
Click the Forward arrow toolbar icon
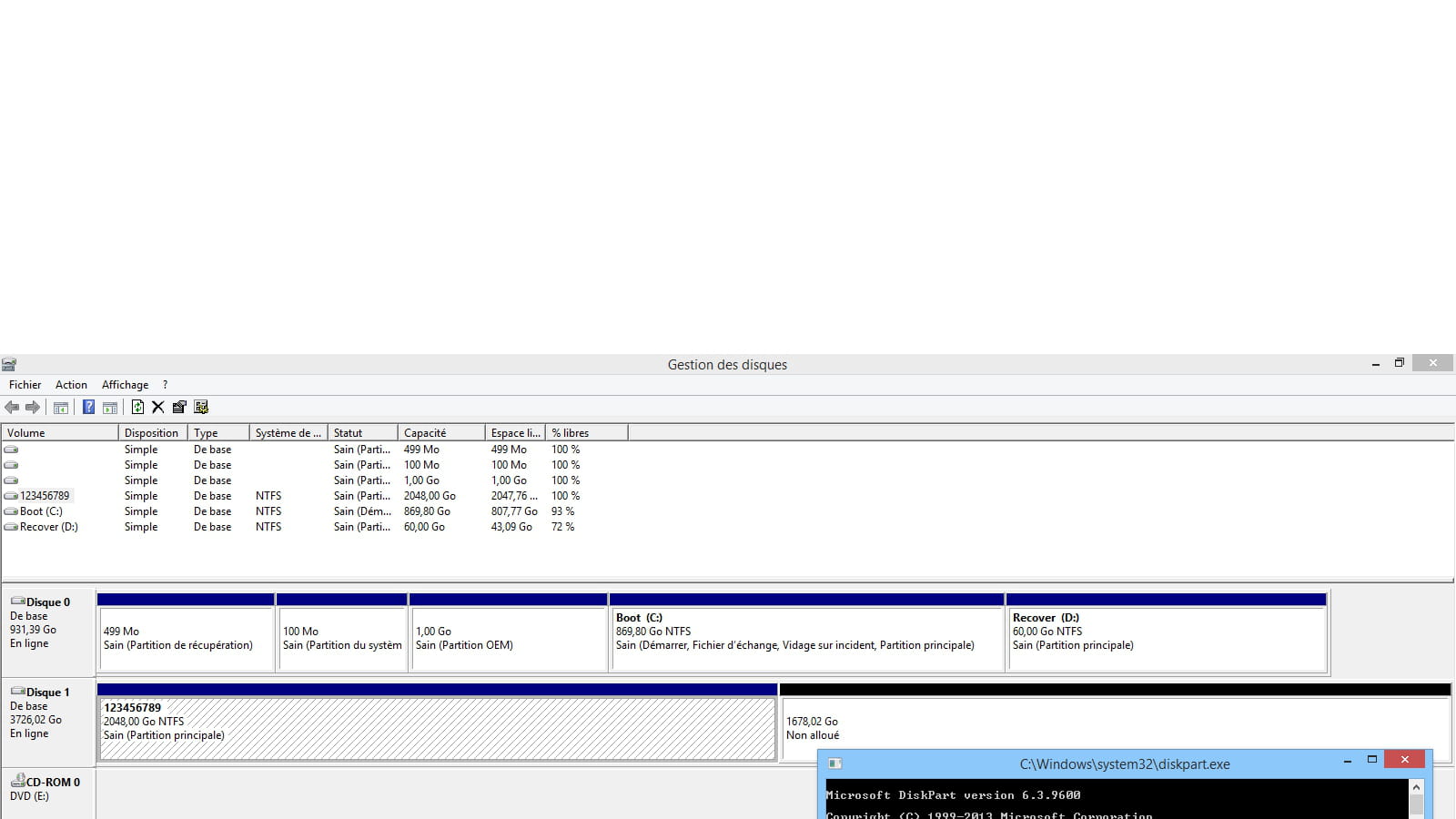(33, 407)
